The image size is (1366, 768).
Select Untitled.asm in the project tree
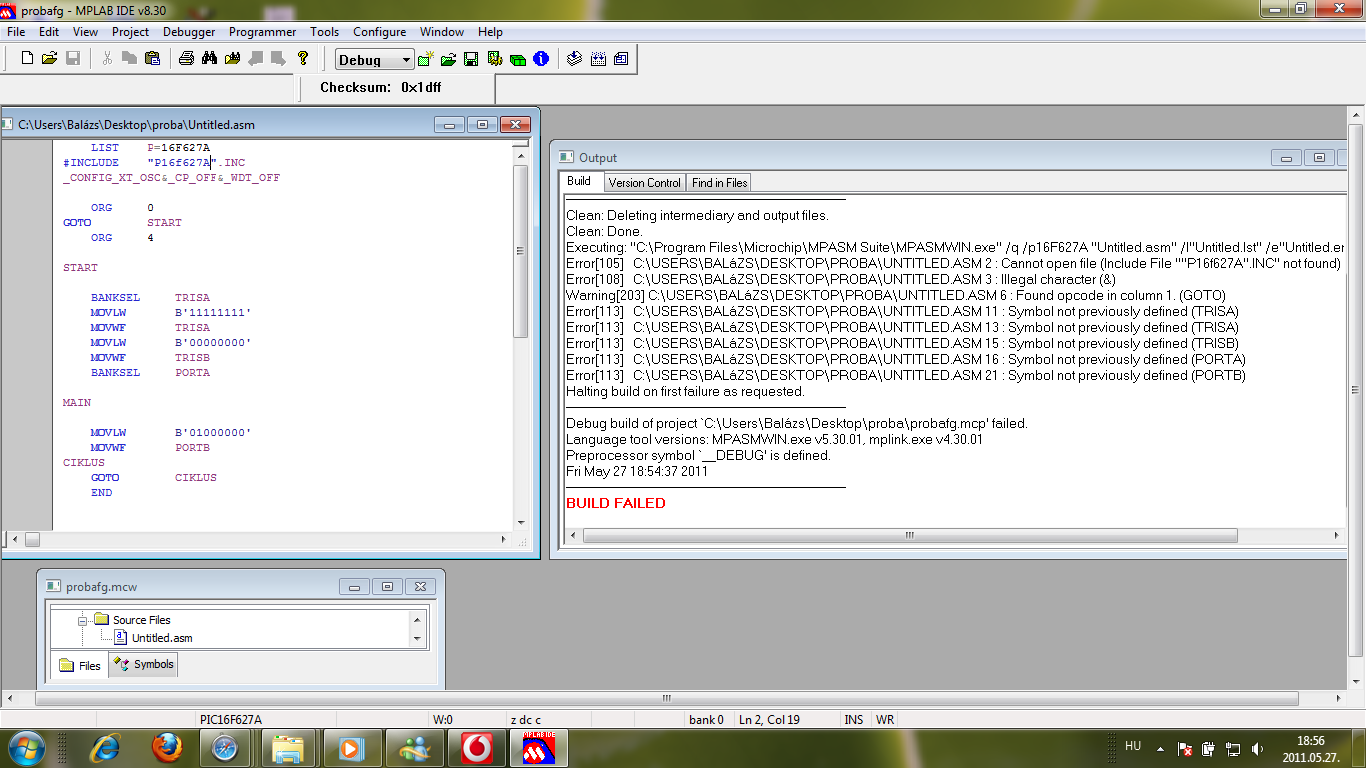pos(162,638)
